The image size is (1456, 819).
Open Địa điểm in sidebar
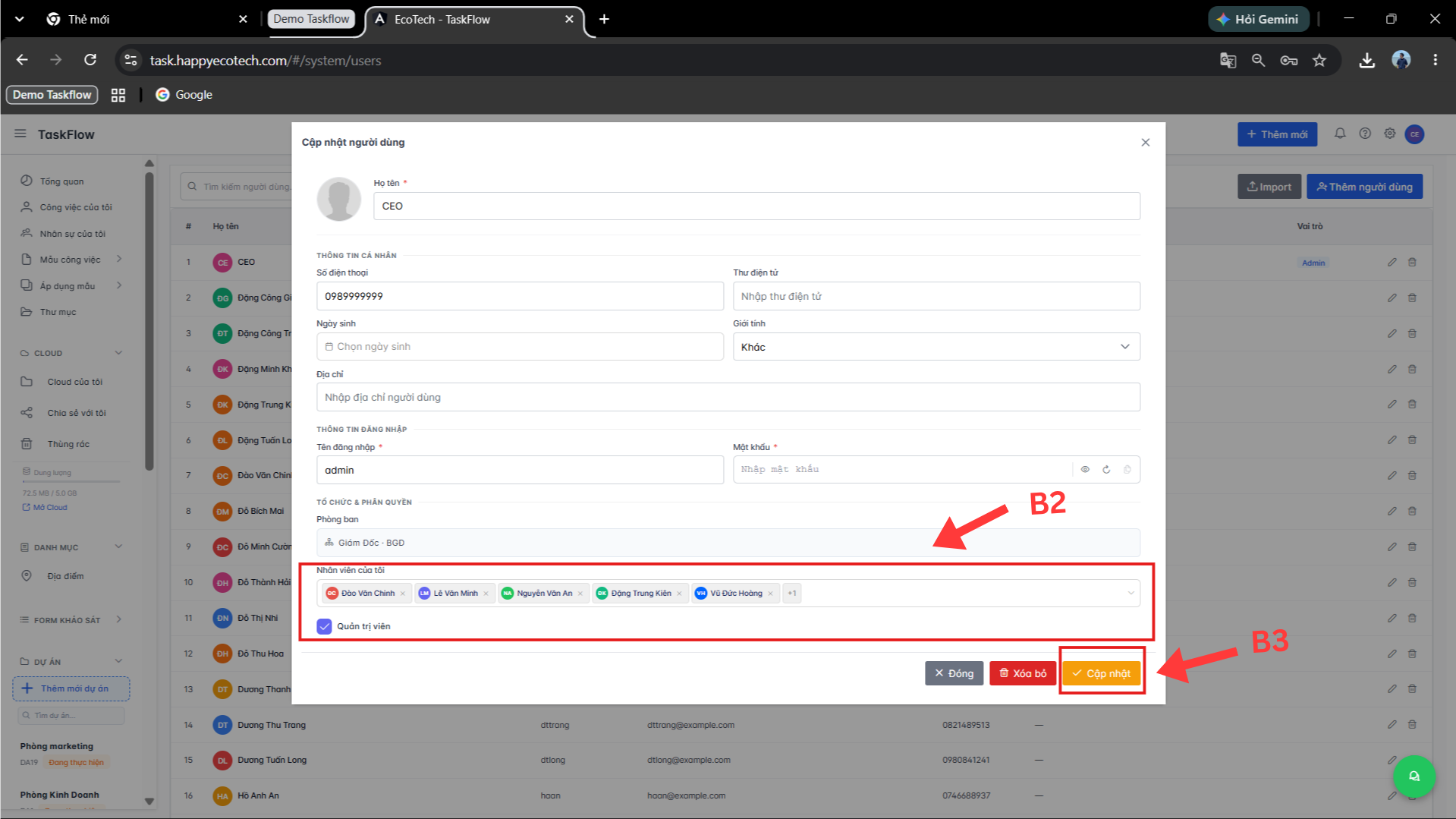click(65, 576)
